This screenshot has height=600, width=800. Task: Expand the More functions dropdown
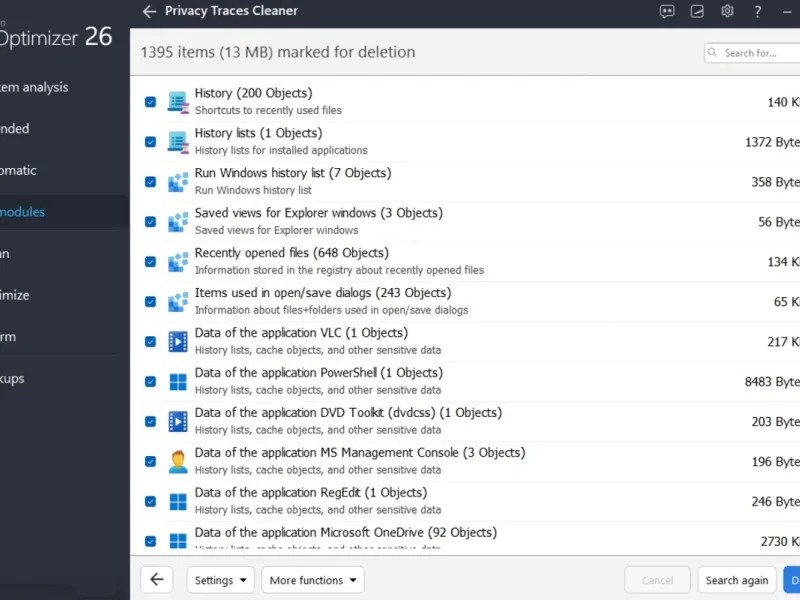(313, 580)
